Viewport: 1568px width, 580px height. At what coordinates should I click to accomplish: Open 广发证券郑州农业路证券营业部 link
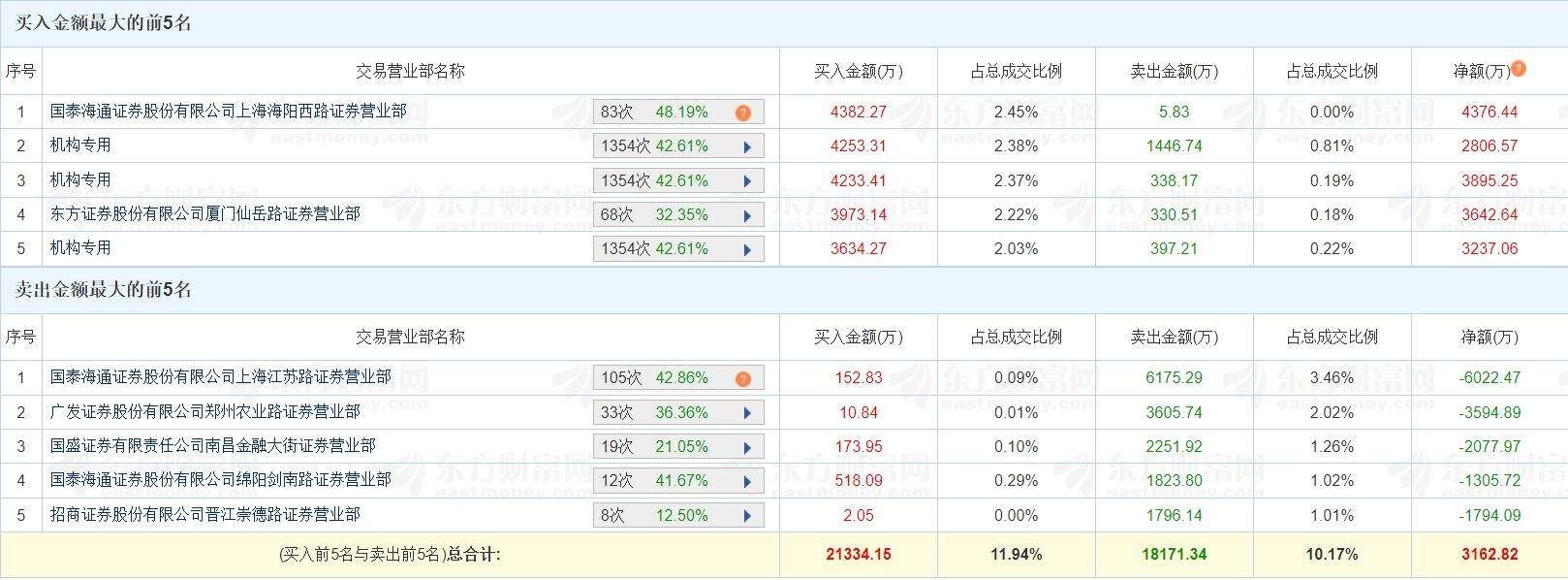[x=204, y=412]
